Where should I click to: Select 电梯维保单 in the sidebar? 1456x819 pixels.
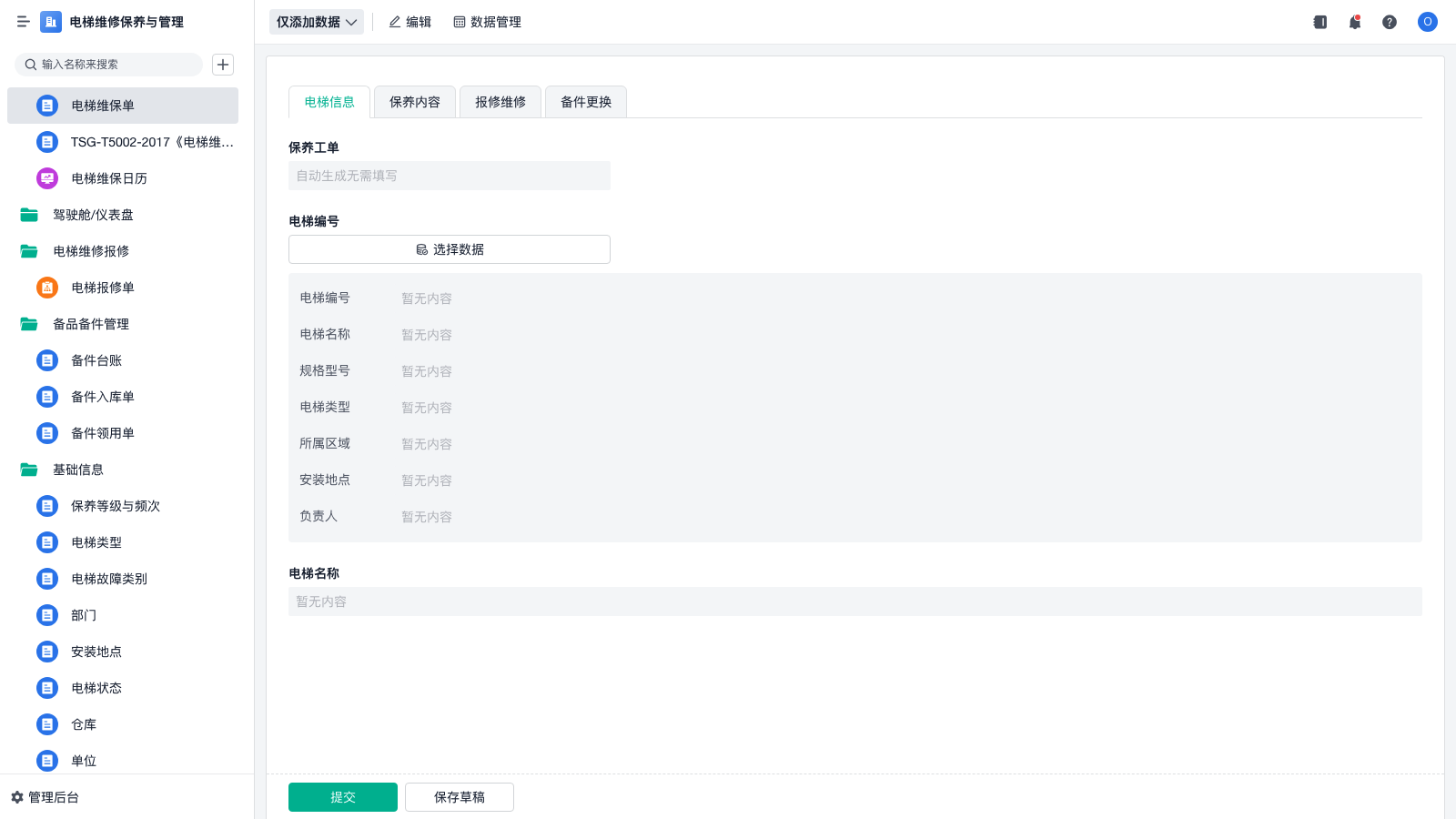(123, 106)
